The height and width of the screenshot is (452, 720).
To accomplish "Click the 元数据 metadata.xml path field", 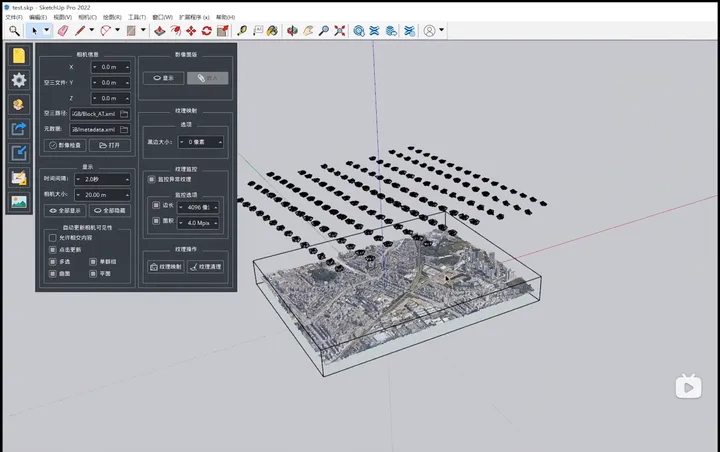I will [92, 129].
